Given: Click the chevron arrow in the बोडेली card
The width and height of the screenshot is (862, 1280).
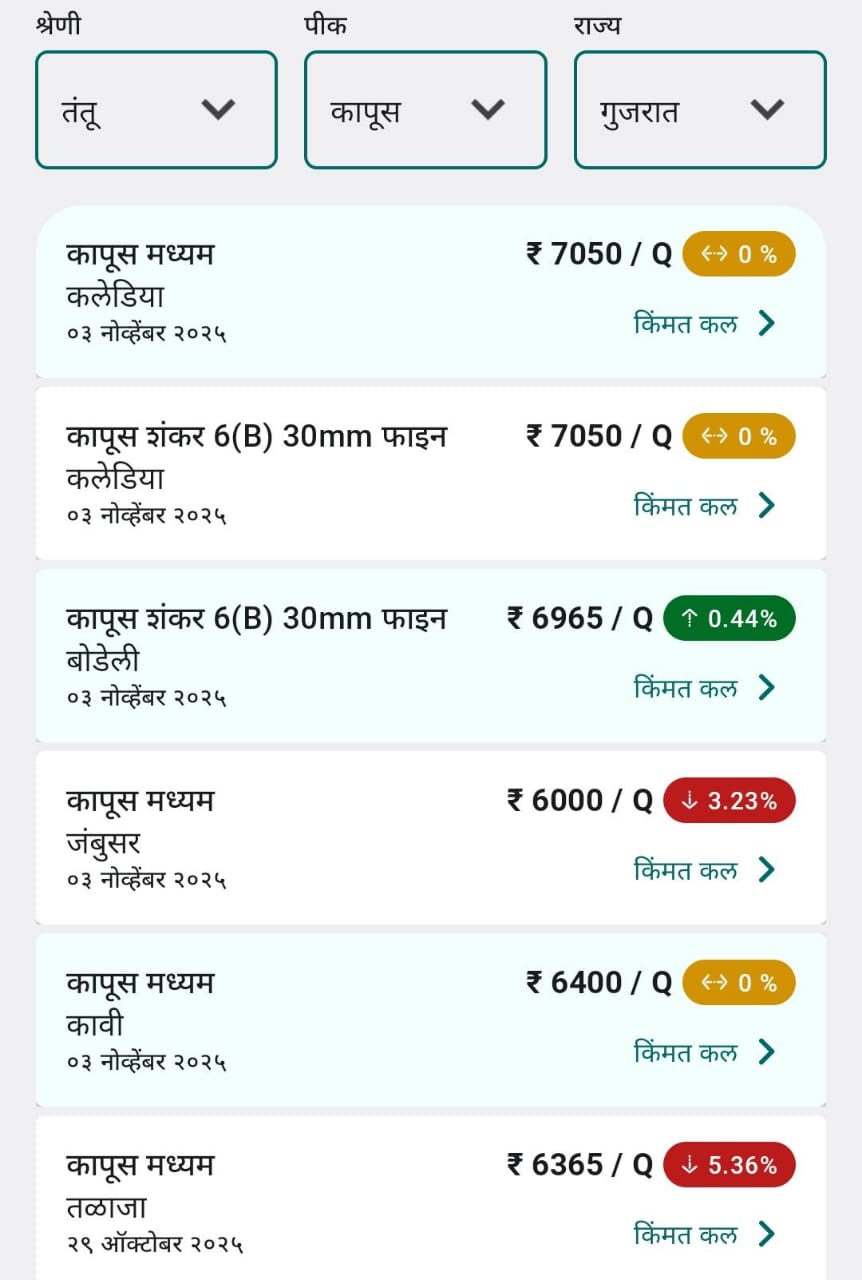Looking at the screenshot, I should [x=767, y=688].
